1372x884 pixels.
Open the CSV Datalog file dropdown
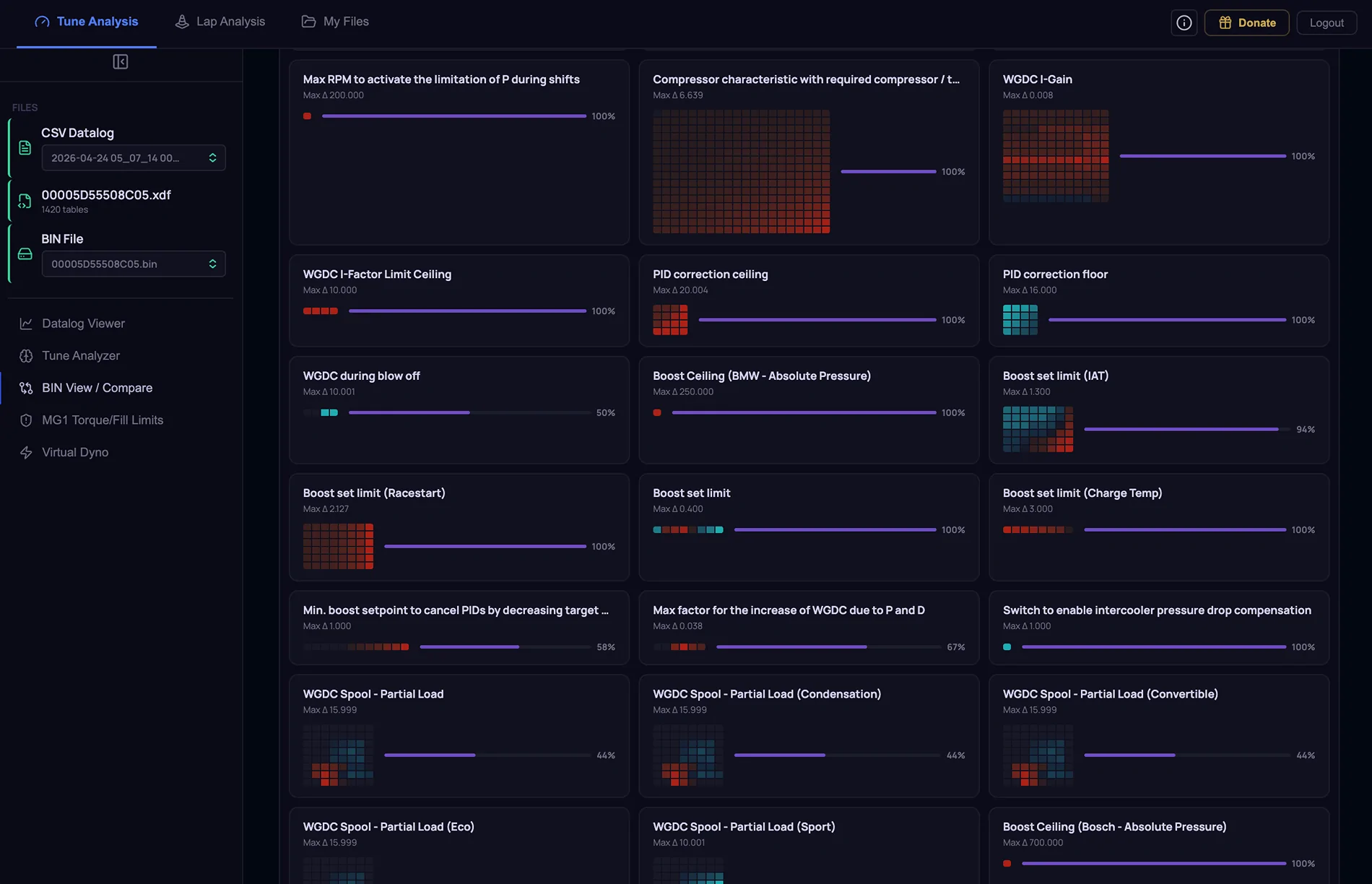click(x=134, y=158)
